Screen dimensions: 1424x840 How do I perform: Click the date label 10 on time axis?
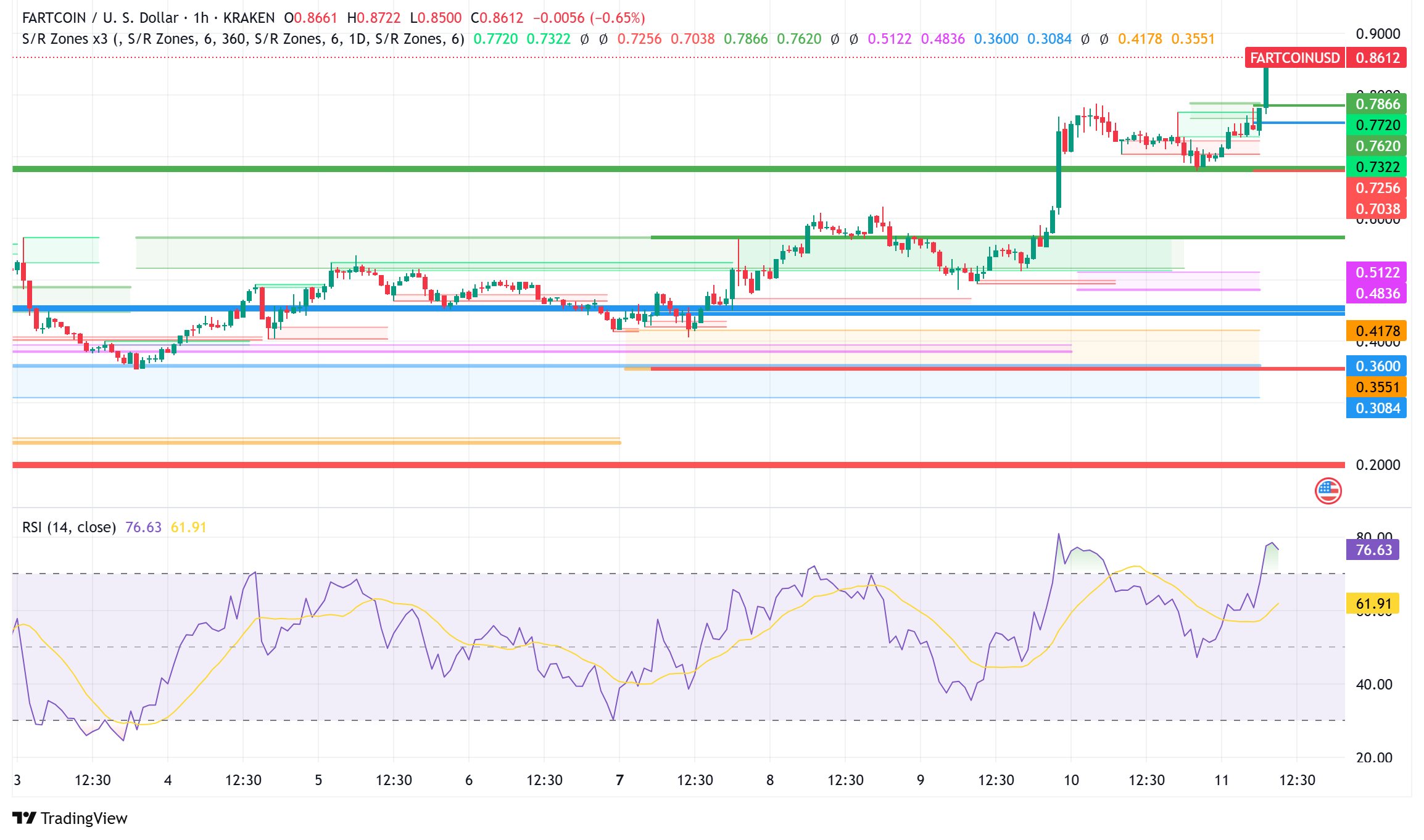tap(1071, 780)
